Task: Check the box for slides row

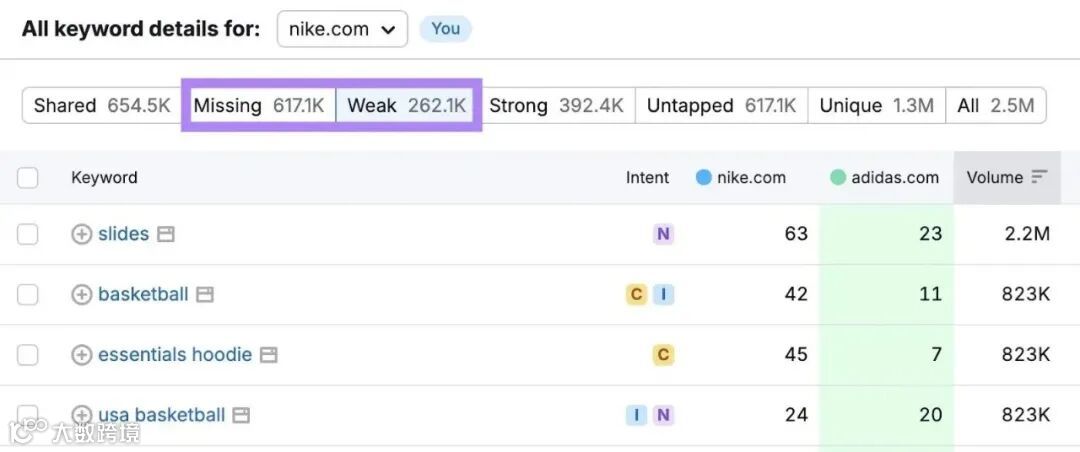Action: click(28, 234)
